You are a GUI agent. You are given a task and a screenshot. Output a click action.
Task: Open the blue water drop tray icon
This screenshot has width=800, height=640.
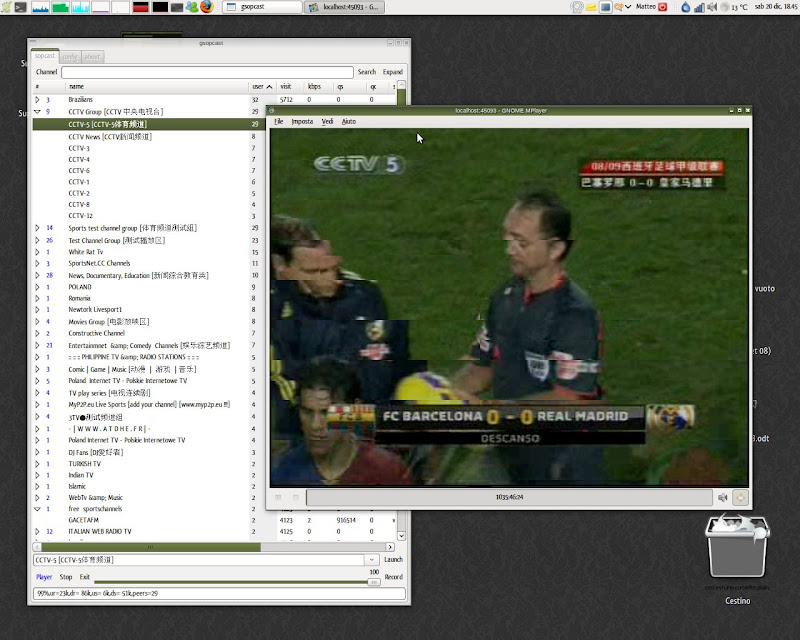click(x=686, y=7)
